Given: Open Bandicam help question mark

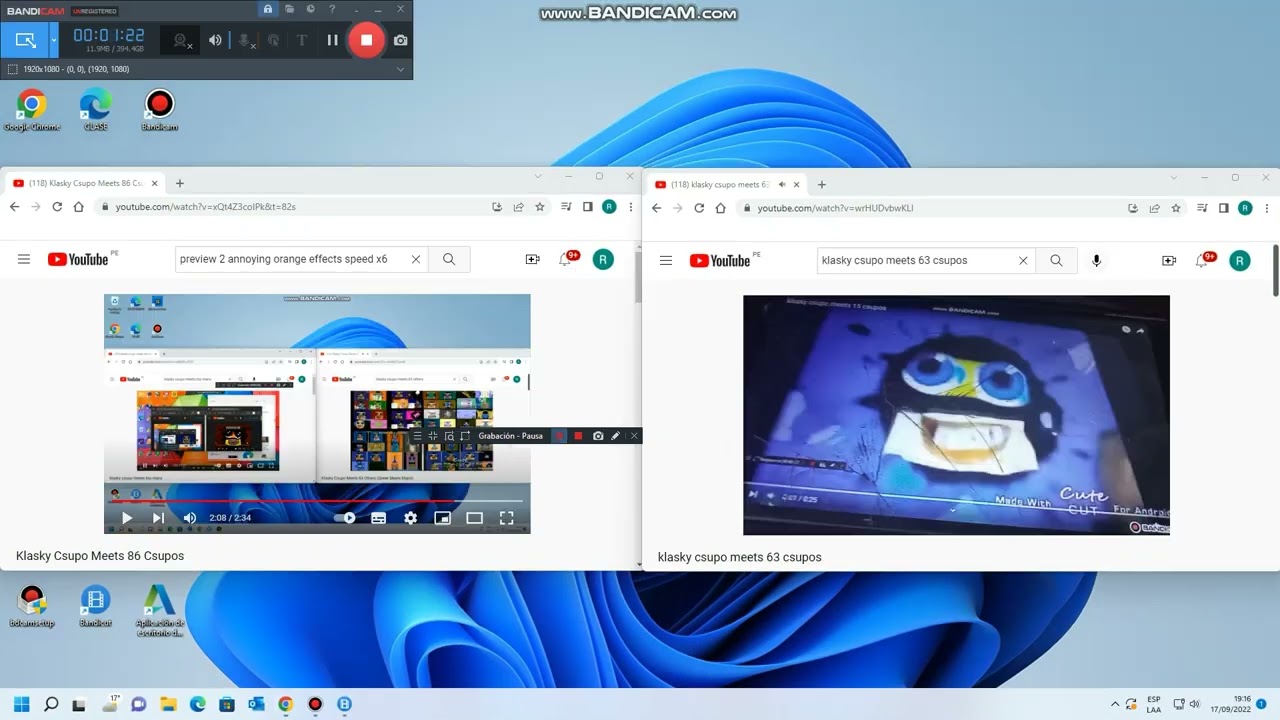Looking at the screenshot, I should (x=333, y=9).
